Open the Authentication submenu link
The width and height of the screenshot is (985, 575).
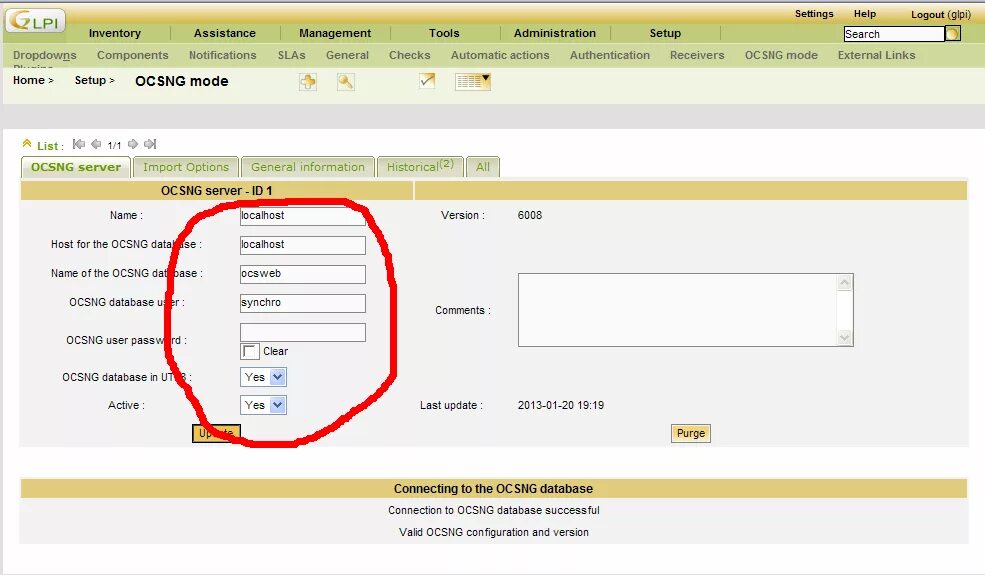(610, 55)
